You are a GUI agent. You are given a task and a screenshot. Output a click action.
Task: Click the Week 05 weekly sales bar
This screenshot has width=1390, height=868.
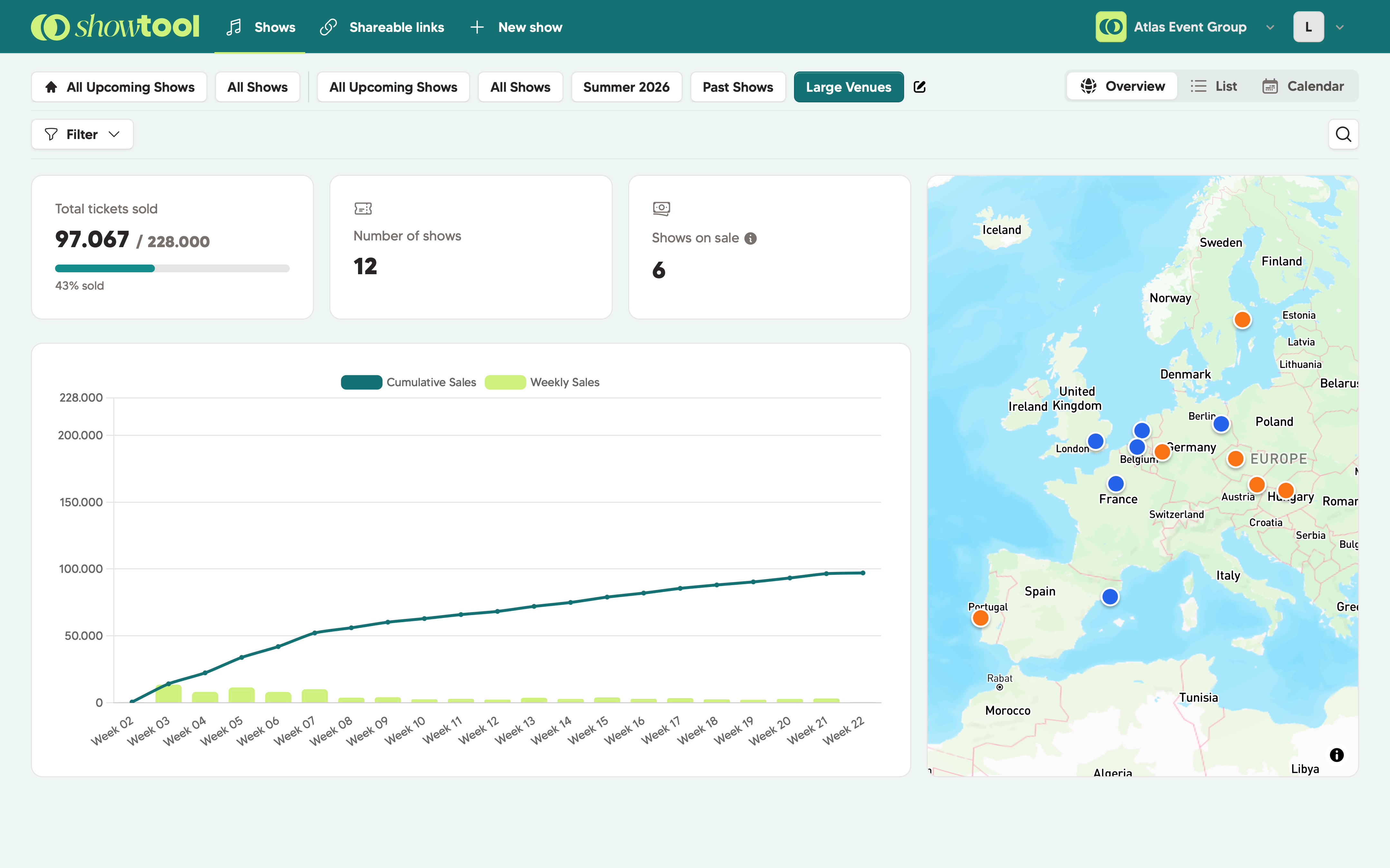[x=241, y=695]
